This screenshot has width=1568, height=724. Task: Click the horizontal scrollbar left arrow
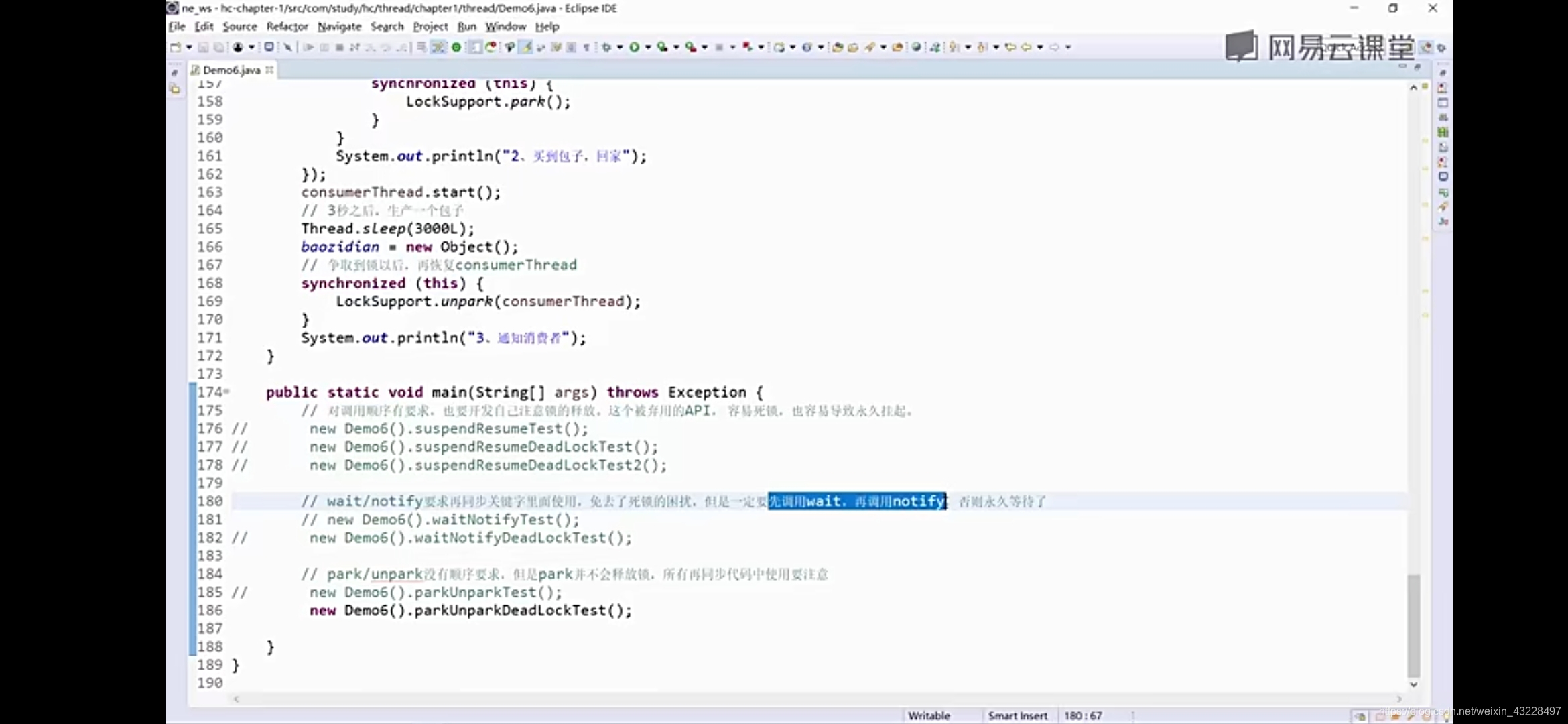click(236, 699)
